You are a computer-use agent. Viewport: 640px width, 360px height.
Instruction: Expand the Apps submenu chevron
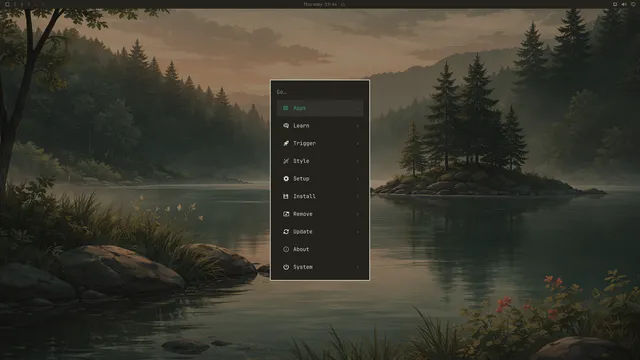point(358,109)
